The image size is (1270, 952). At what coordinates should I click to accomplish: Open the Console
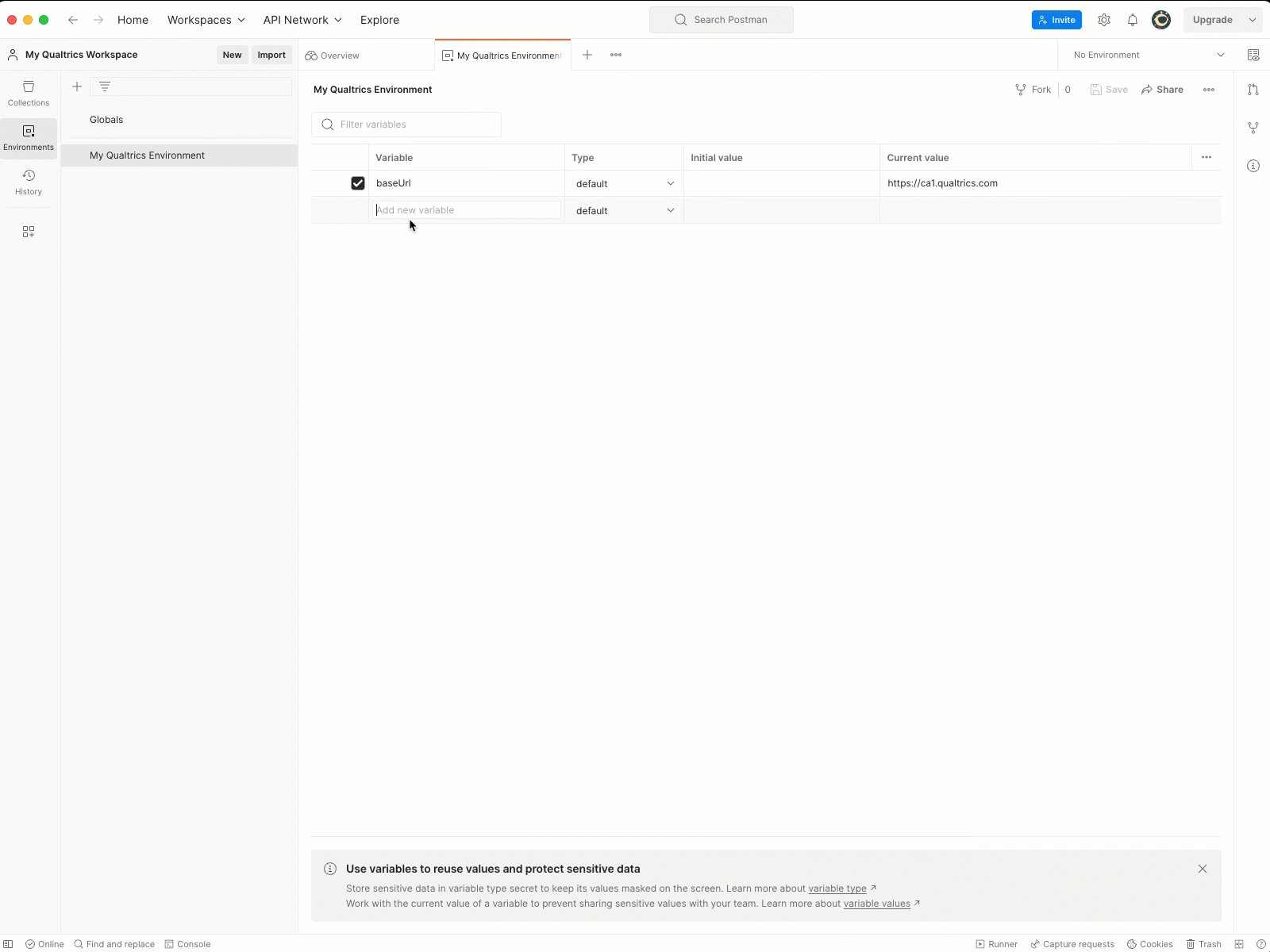click(x=187, y=944)
